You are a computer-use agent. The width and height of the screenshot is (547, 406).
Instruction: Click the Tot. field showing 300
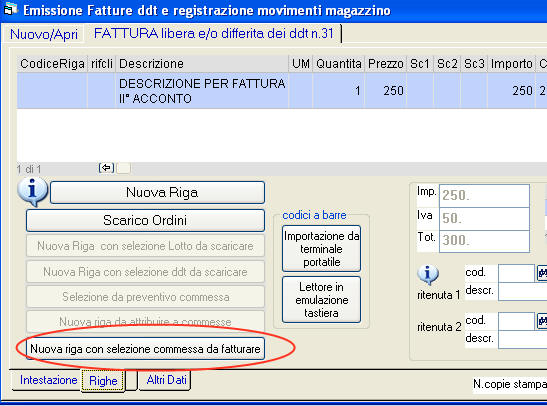pos(485,241)
